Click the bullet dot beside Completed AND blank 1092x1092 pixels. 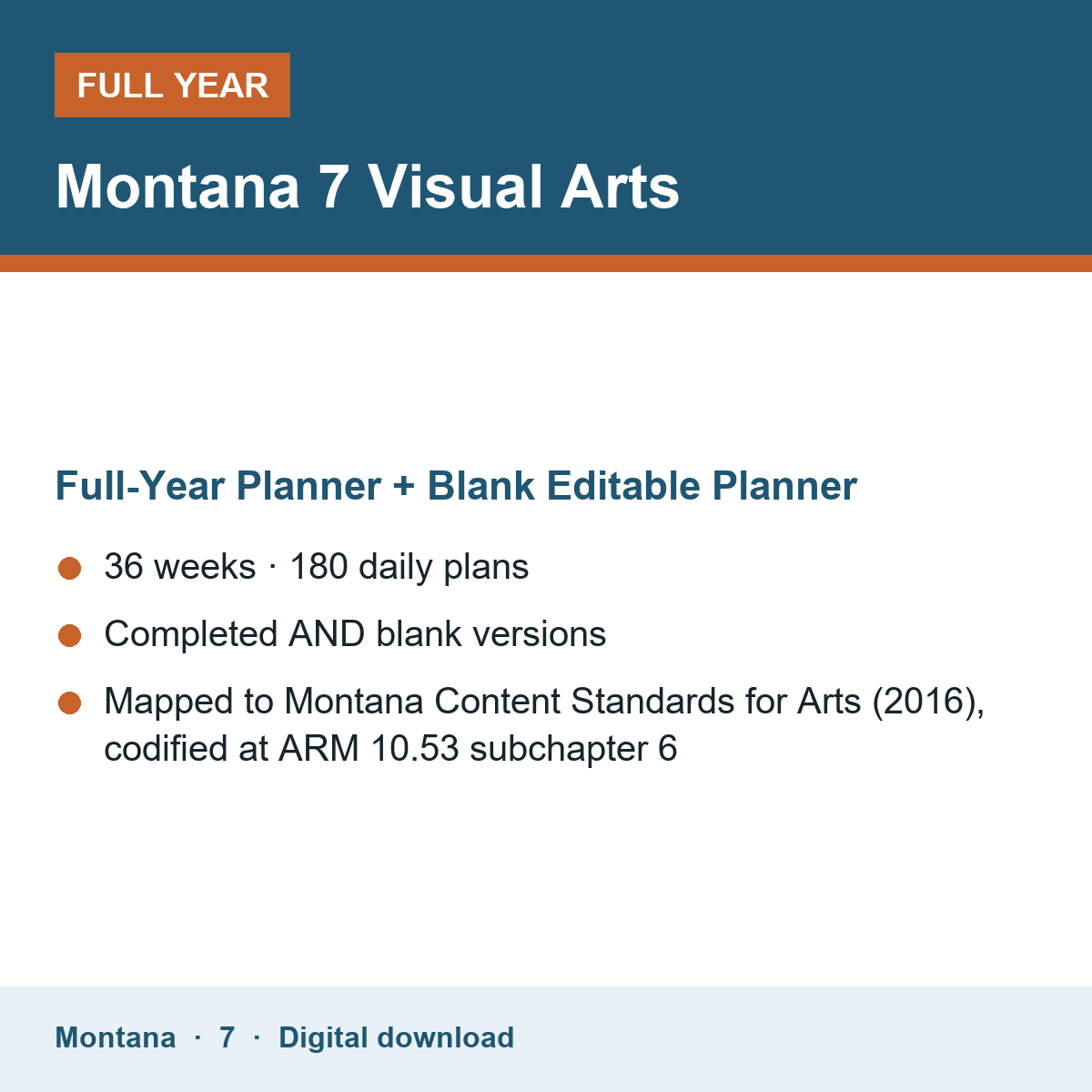tap(70, 636)
